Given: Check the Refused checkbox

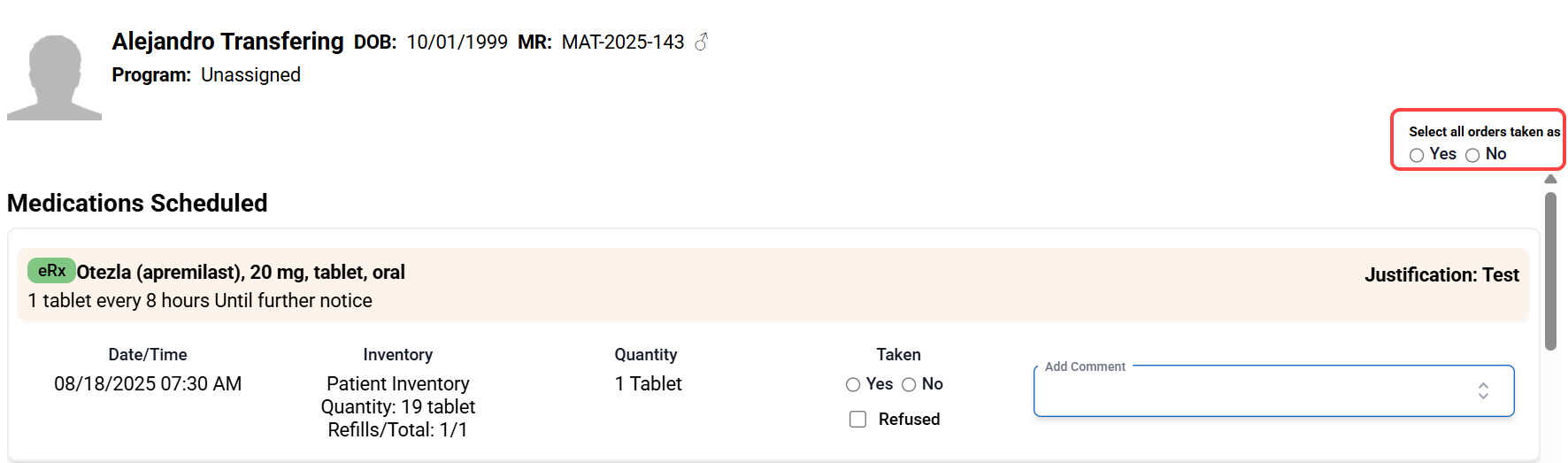Looking at the screenshot, I should tap(857, 420).
